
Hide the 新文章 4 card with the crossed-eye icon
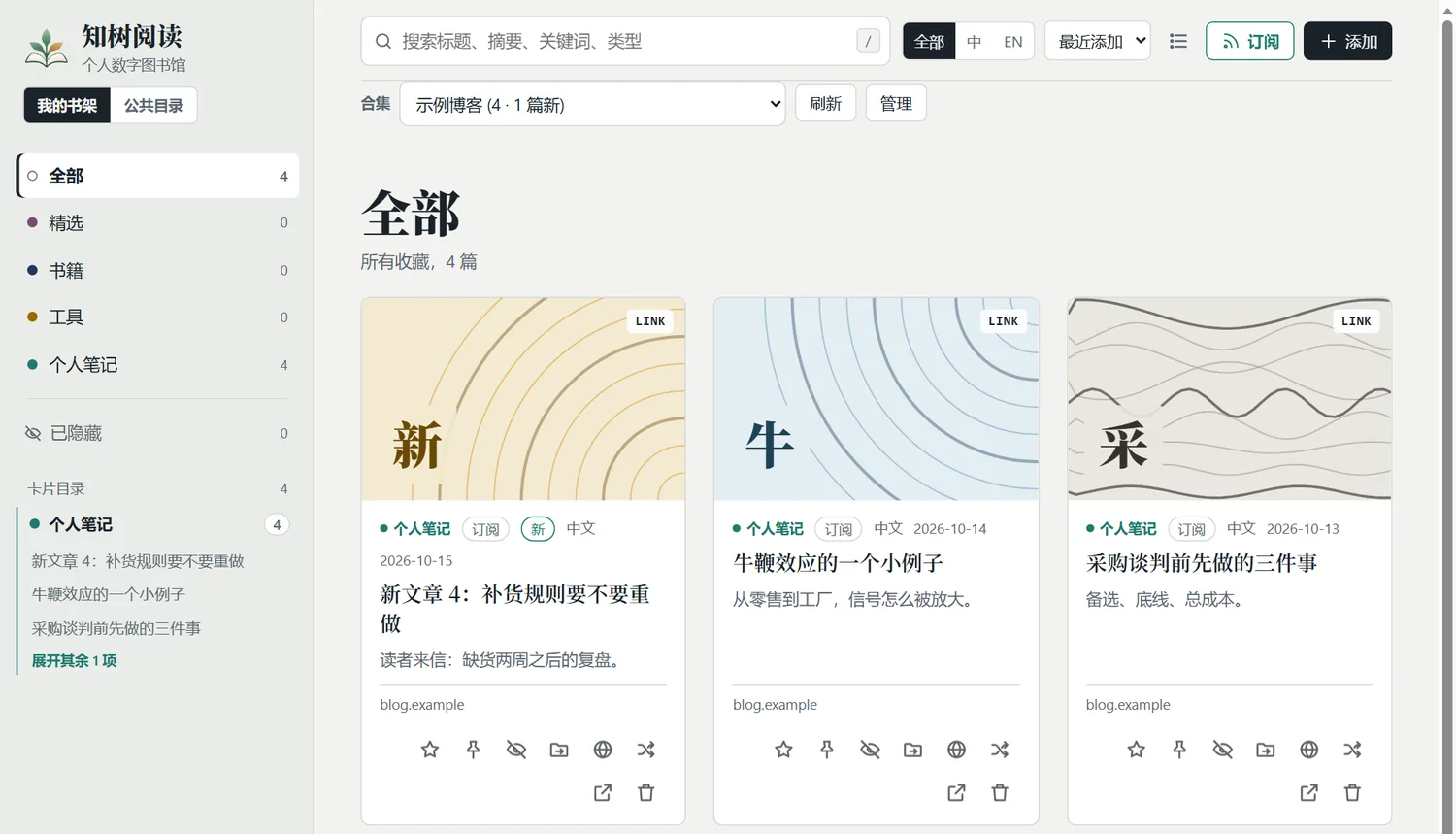pos(516,750)
